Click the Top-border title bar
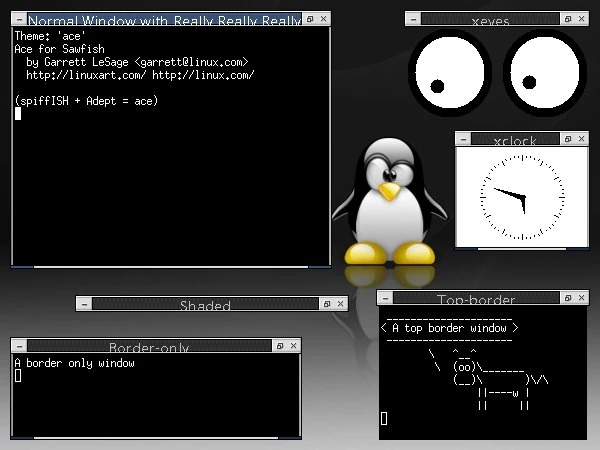600x450 pixels. [x=476, y=298]
